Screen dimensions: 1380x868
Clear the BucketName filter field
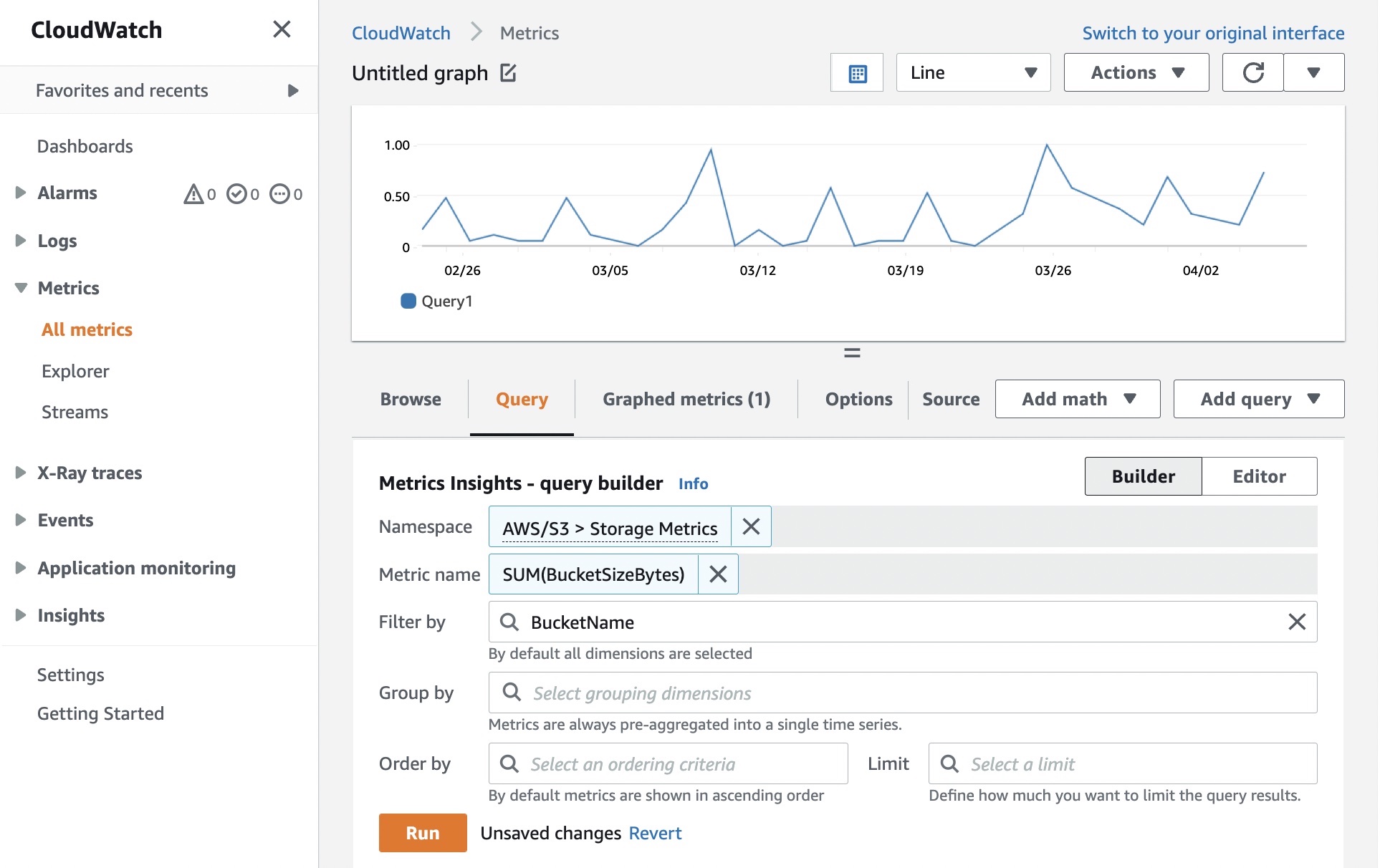pos(1296,622)
